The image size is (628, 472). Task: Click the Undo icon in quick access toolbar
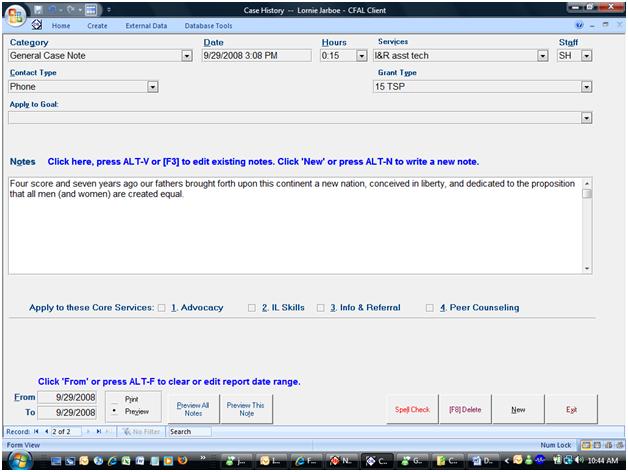pyautogui.click(x=52, y=9)
